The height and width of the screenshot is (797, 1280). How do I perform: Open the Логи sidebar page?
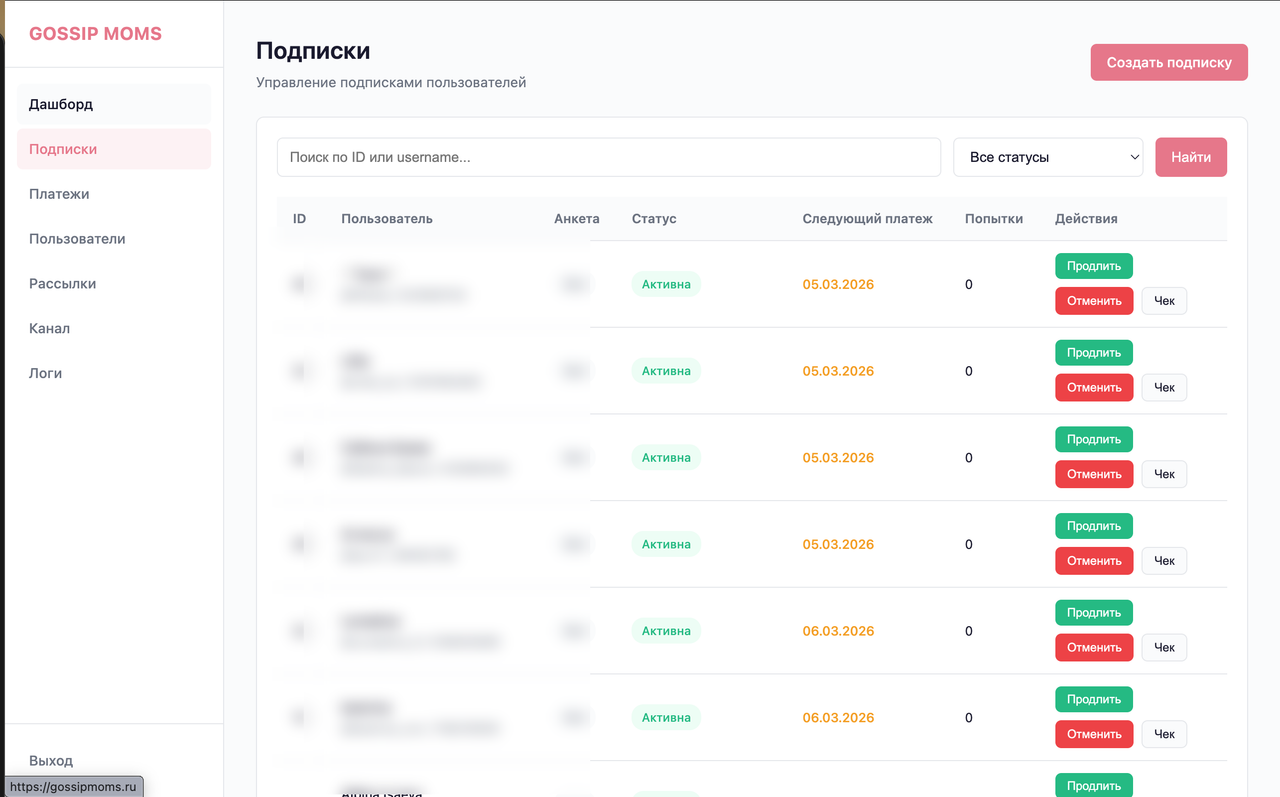click(x=45, y=373)
